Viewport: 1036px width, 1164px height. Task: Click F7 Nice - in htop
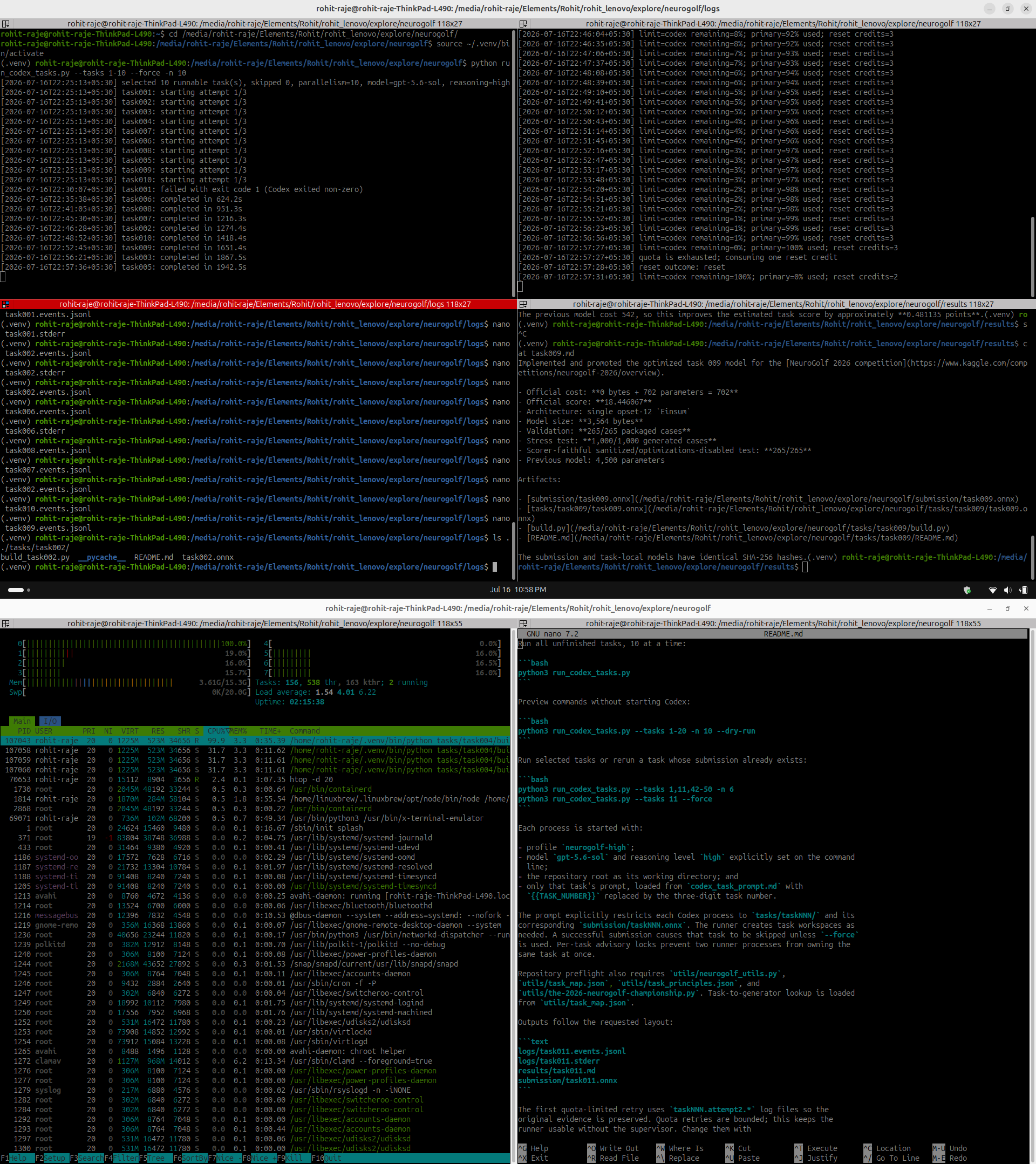click(x=225, y=1158)
